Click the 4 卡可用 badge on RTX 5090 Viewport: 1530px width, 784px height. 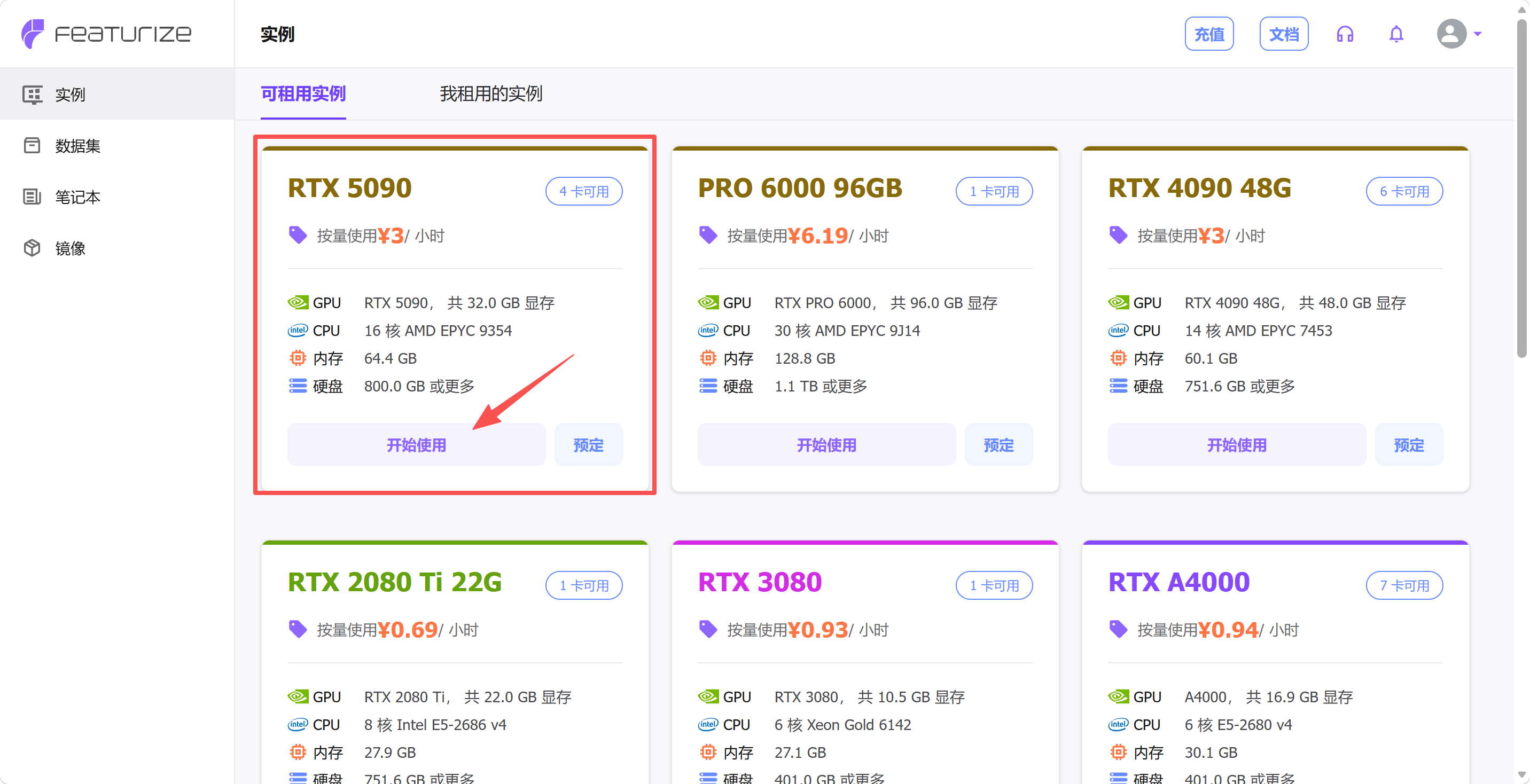point(584,191)
